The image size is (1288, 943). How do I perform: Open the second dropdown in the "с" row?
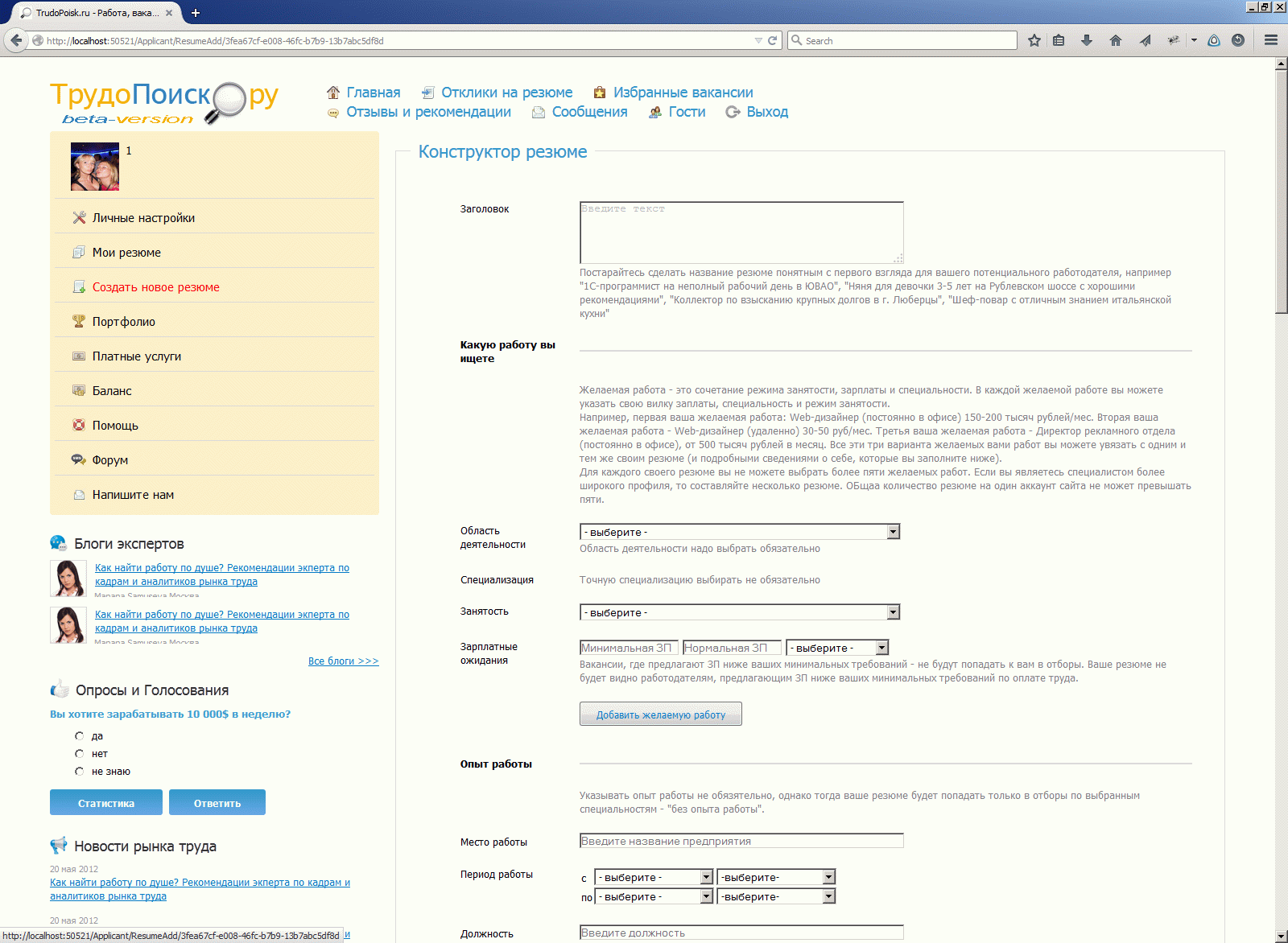click(776, 877)
